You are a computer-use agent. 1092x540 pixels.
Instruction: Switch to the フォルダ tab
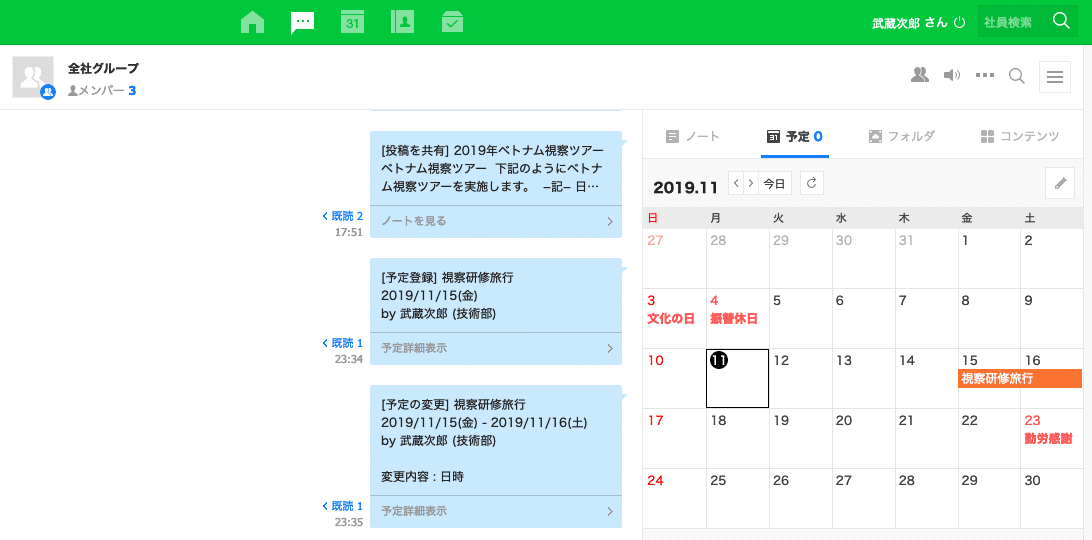[x=902, y=137]
